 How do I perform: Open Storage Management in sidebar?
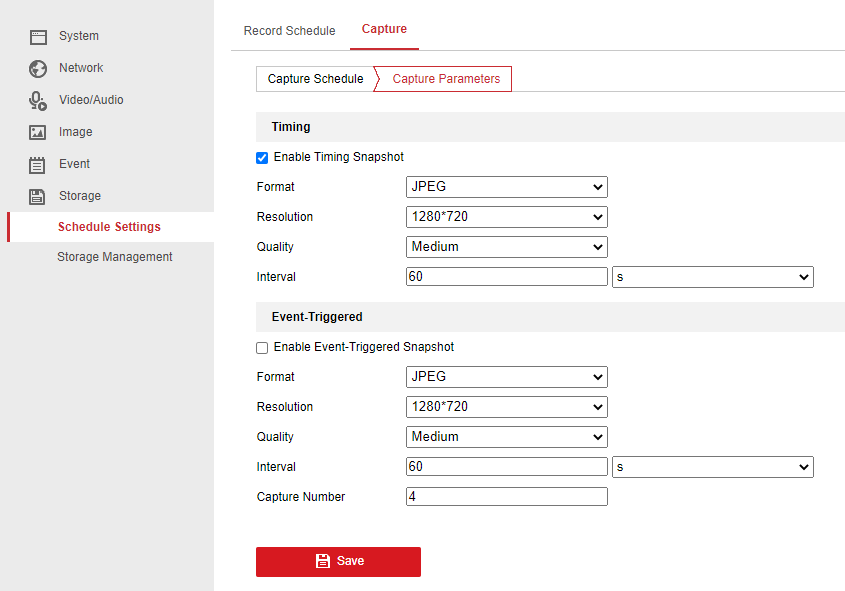pyautogui.click(x=114, y=257)
